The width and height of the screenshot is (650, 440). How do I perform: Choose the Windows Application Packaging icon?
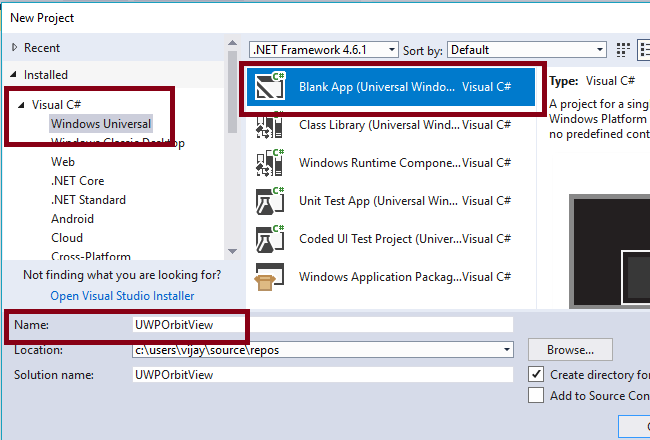coord(269,277)
